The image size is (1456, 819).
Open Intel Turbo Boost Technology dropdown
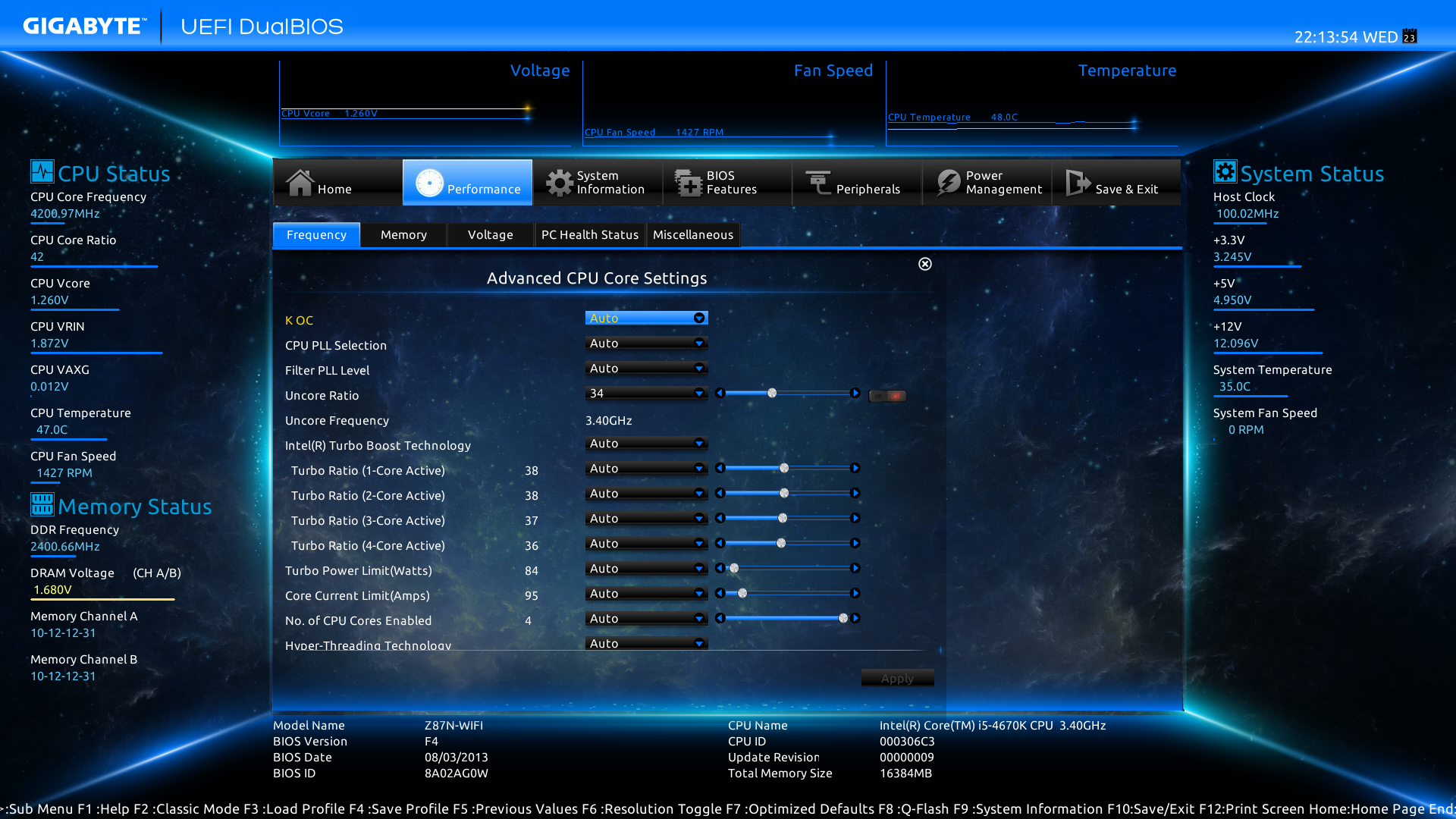(646, 444)
